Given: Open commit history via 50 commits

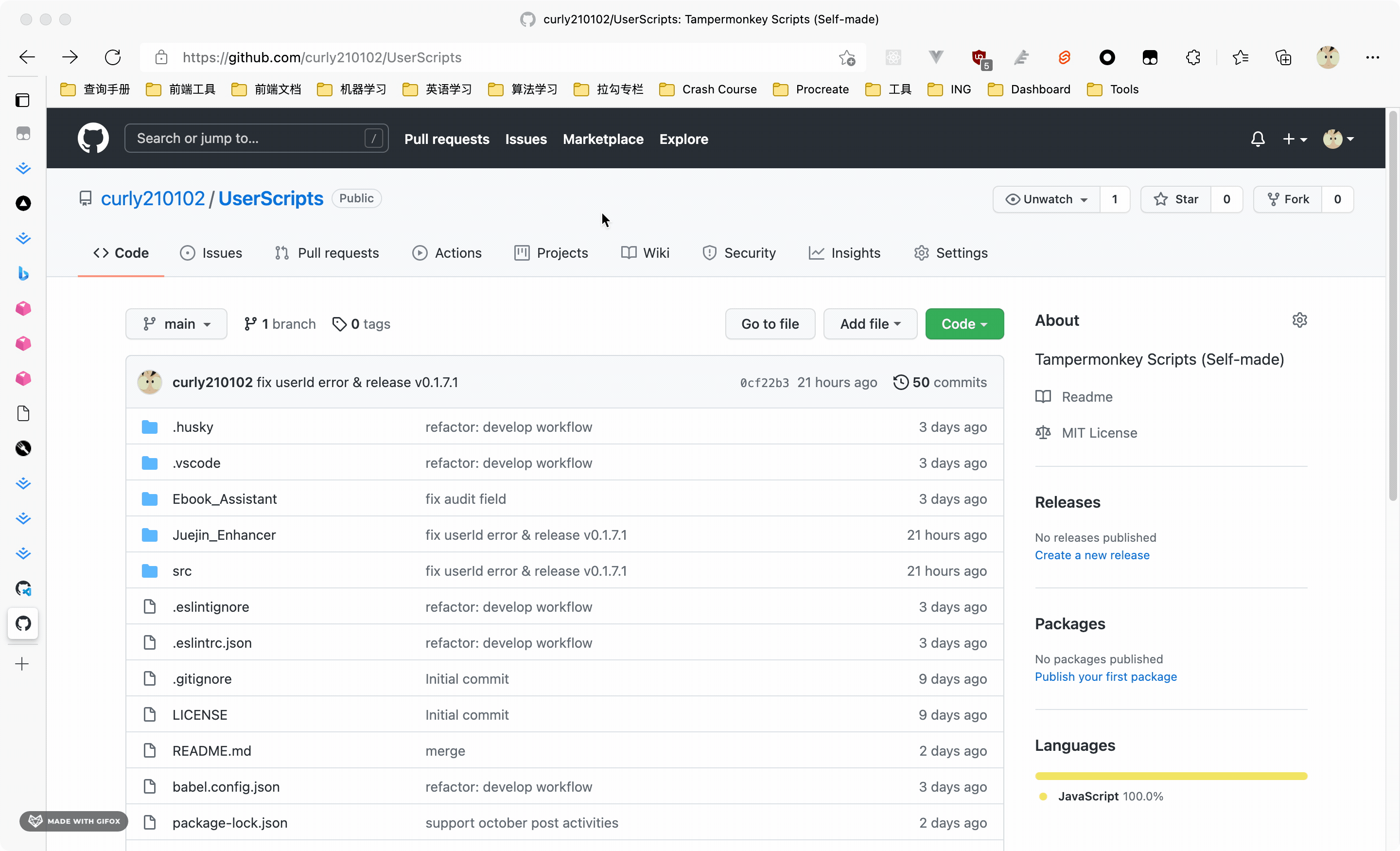Looking at the screenshot, I should [x=940, y=382].
